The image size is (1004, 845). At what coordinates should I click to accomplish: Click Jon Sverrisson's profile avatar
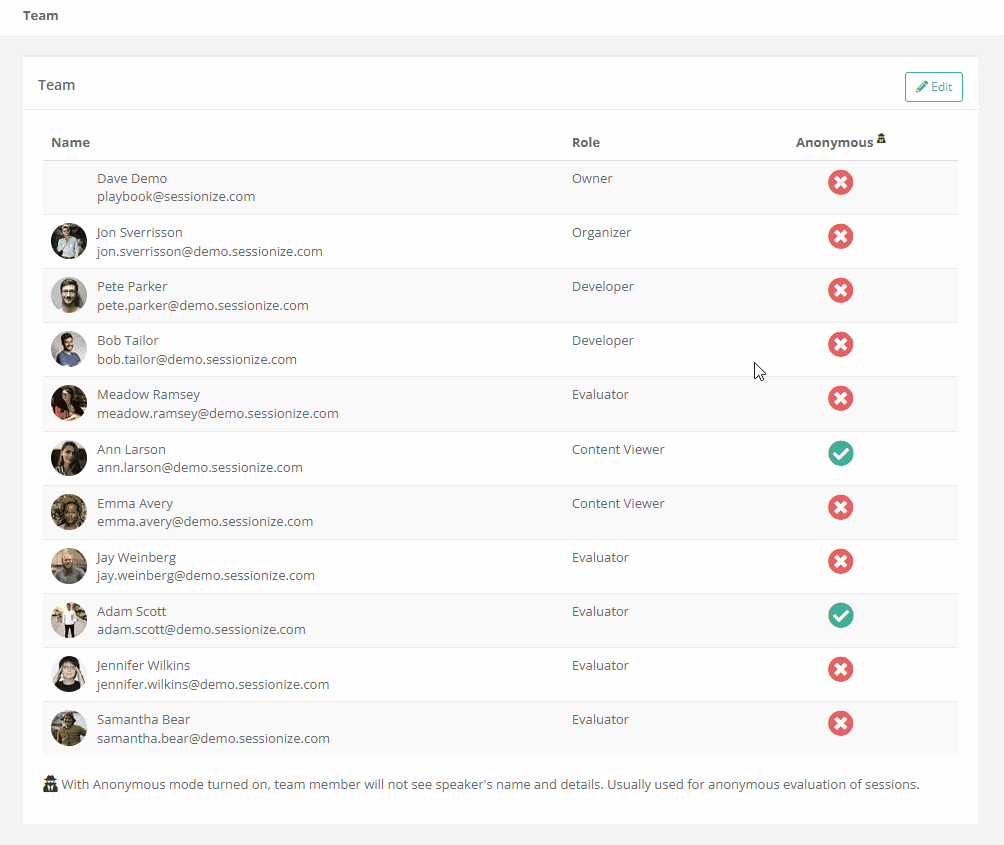click(69, 241)
